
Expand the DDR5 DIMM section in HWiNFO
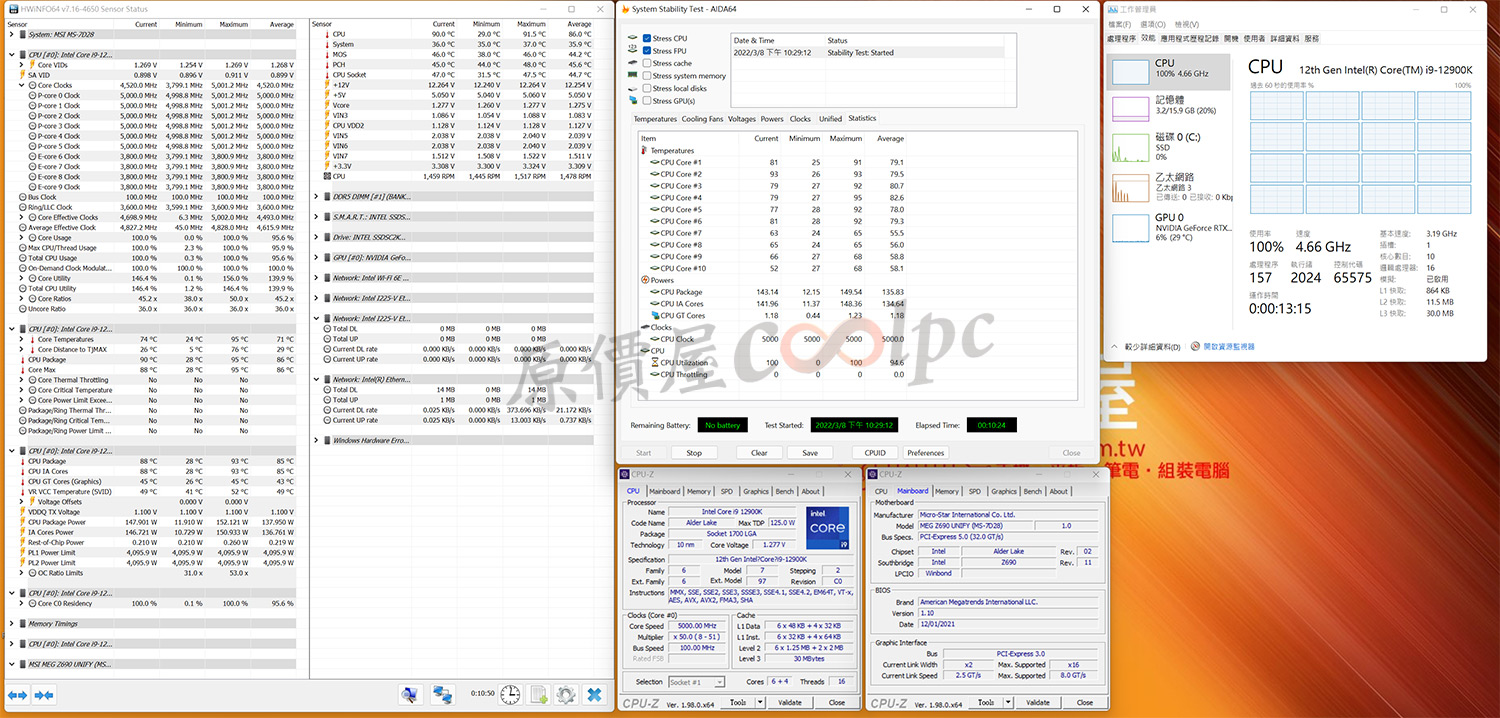tap(317, 196)
